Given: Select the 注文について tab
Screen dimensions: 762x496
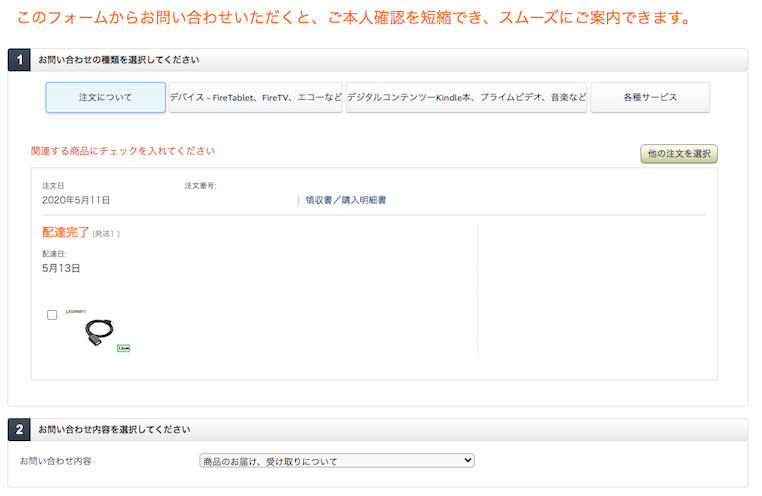Looking at the screenshot, I should (x=106, y=98).
